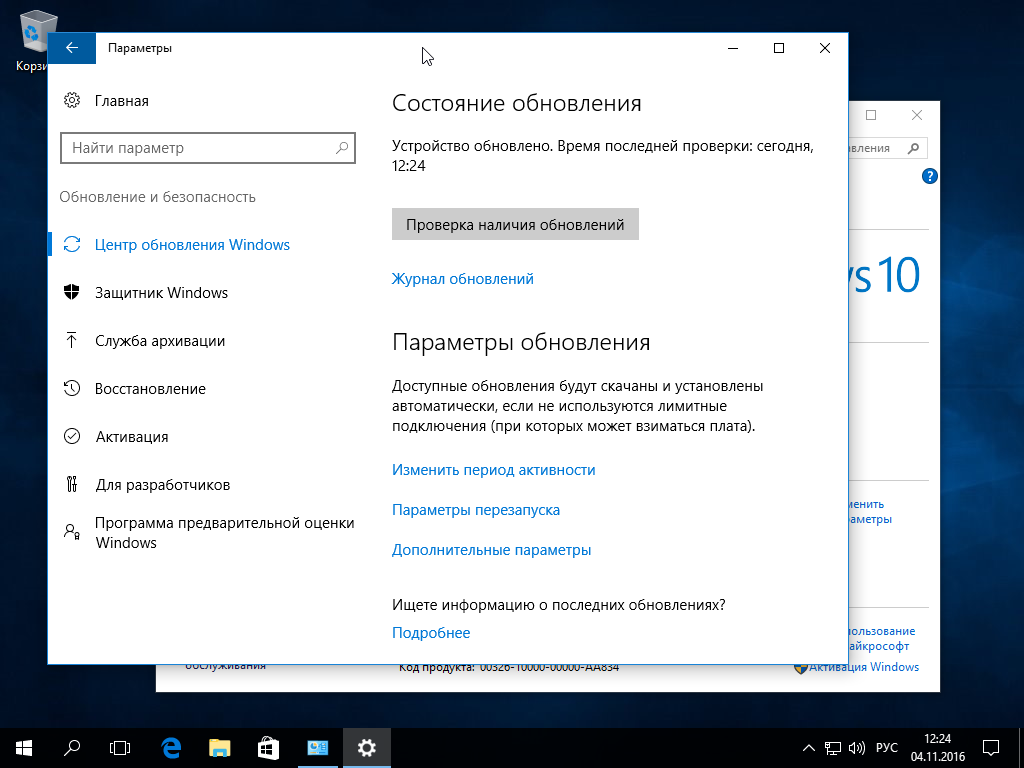Click the magnifier icon in Найти параметр field

(x=342, y=148)
